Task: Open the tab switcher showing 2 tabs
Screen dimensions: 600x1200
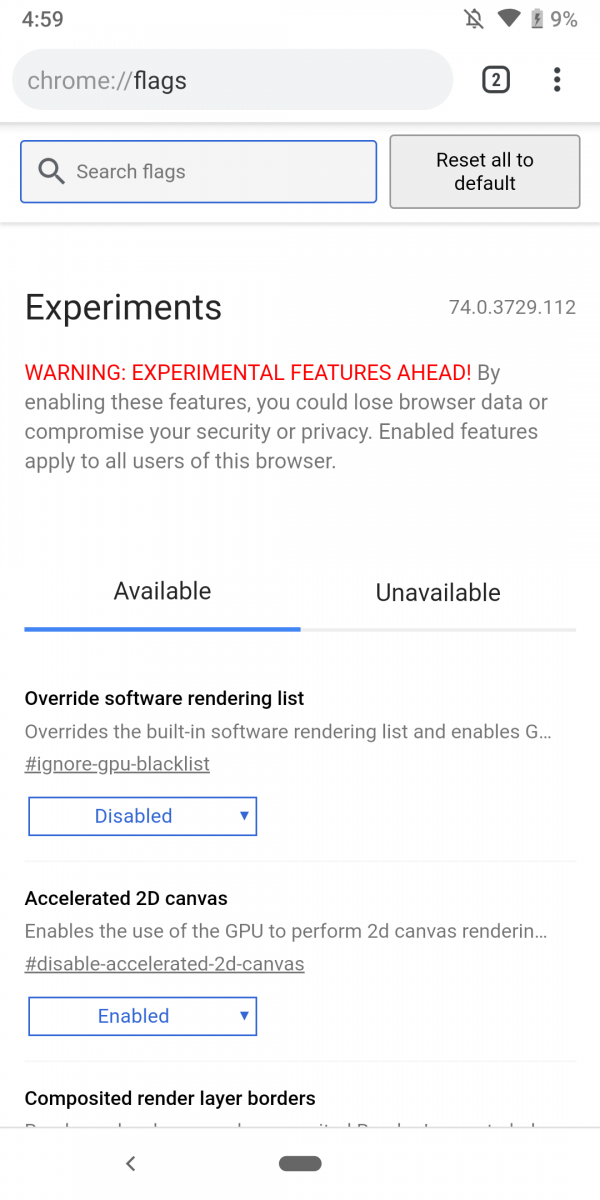Action: [495, 80]
